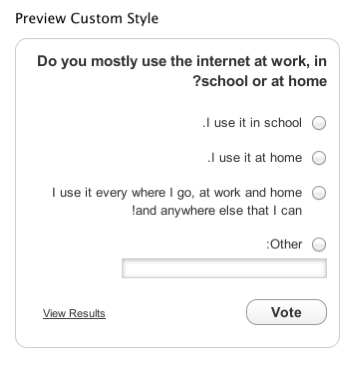Select the "I use it in school" radio button
Screen dimensions: 361x367
[319, 123]
